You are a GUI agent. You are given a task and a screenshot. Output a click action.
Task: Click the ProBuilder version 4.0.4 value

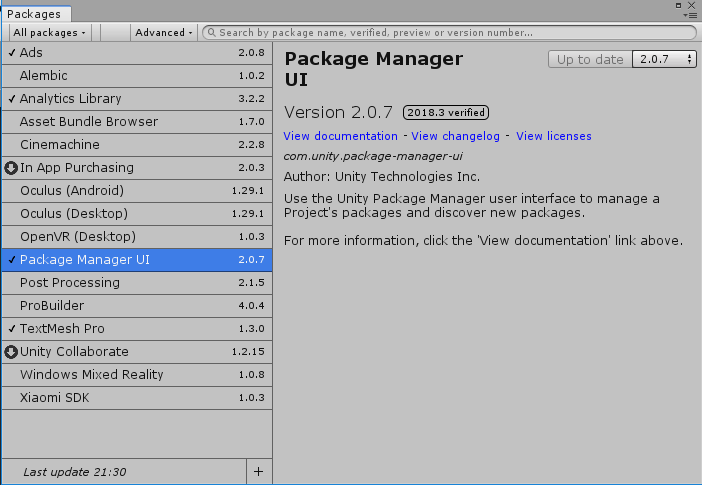(x=251, y=306)
